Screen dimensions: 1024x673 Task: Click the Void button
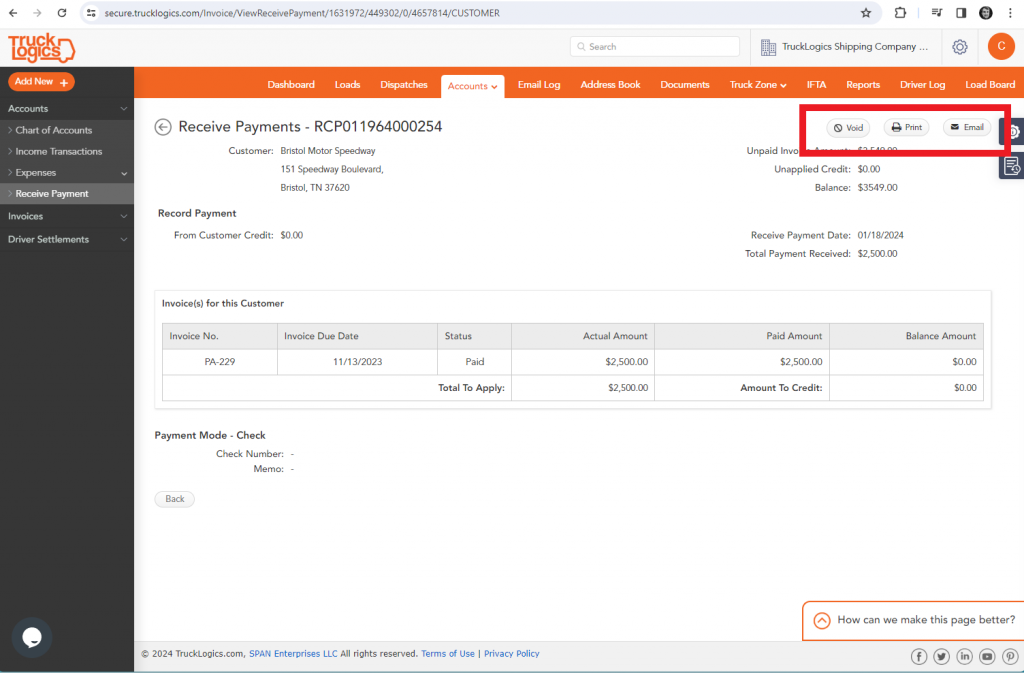(848, 128)
